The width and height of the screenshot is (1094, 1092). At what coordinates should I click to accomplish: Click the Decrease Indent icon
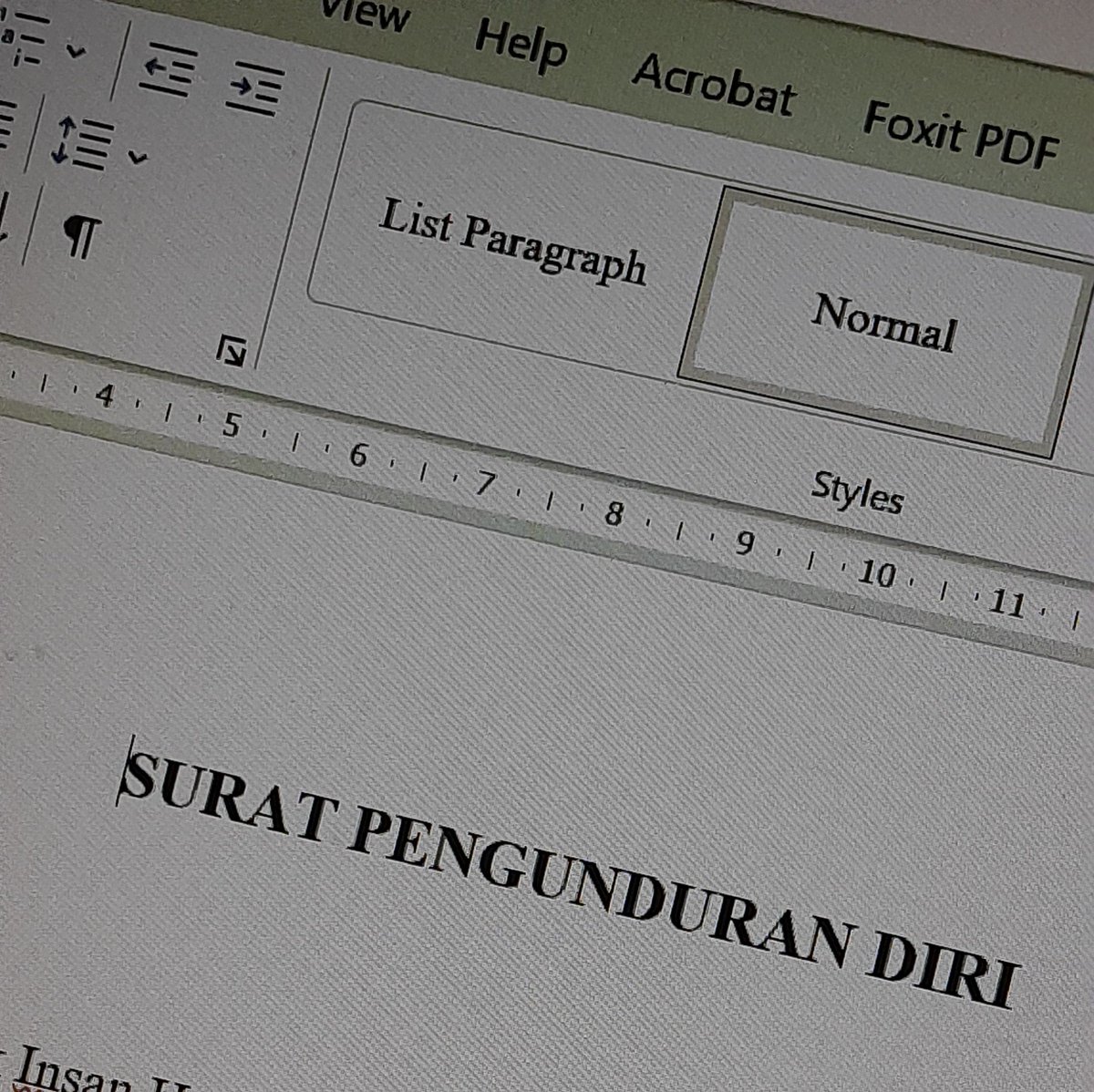[x=170, y=69]
